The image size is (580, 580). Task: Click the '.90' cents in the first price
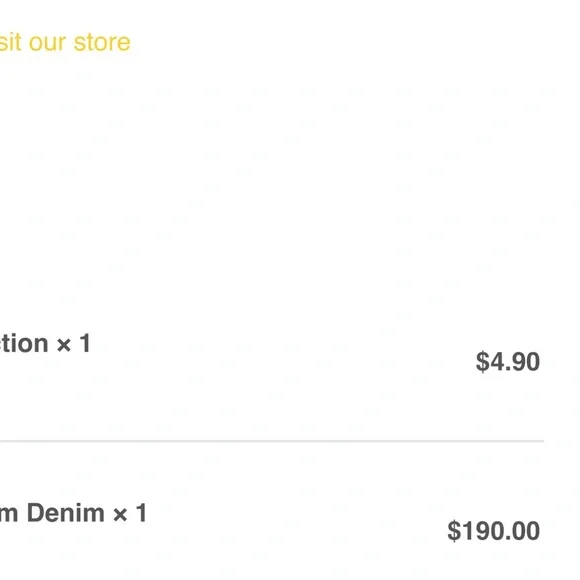coord(522,362)
